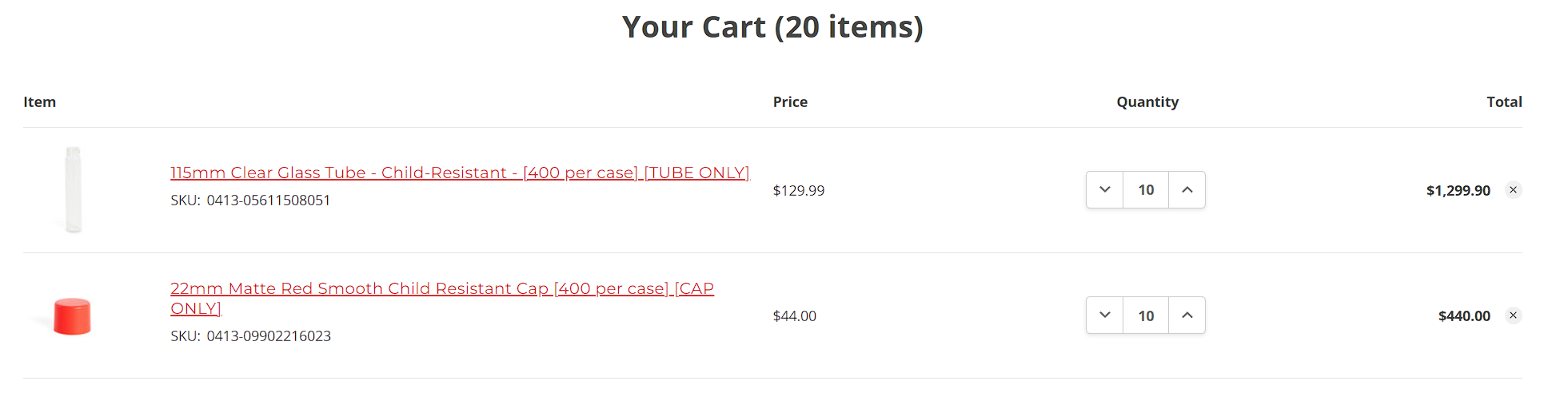Select SKU 0413-05611508051 text
Screen dimensions: 1568x397
[269, 200]
